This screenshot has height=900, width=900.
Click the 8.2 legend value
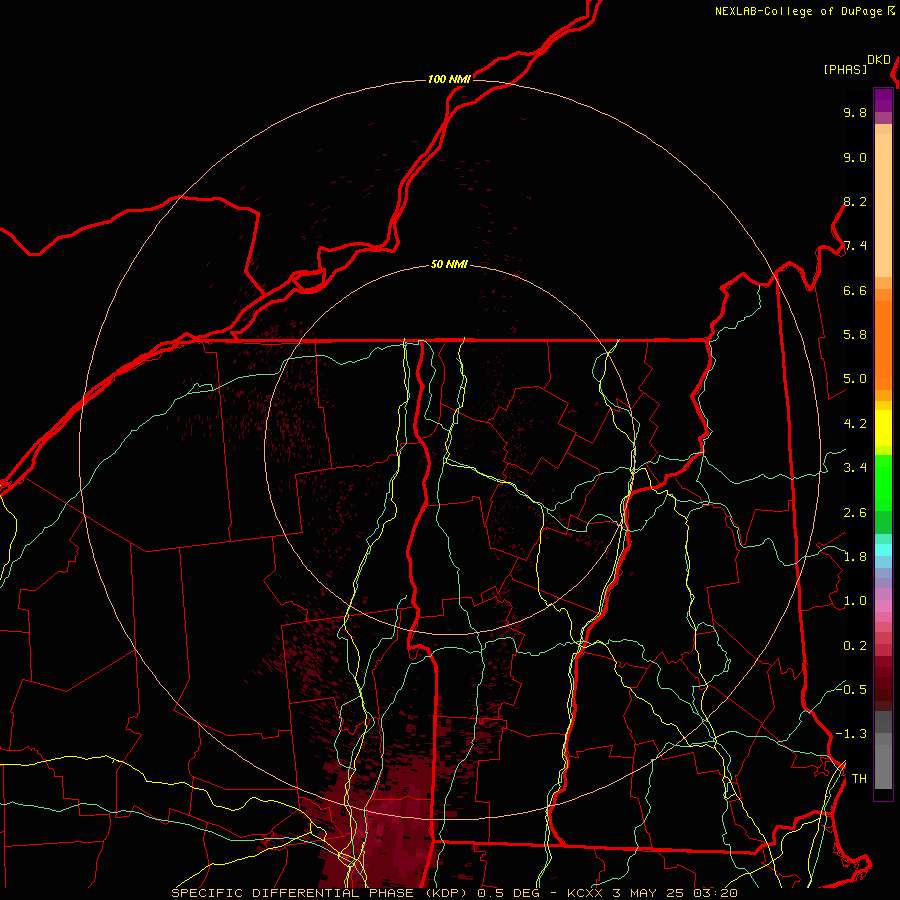tap(855, 201)
